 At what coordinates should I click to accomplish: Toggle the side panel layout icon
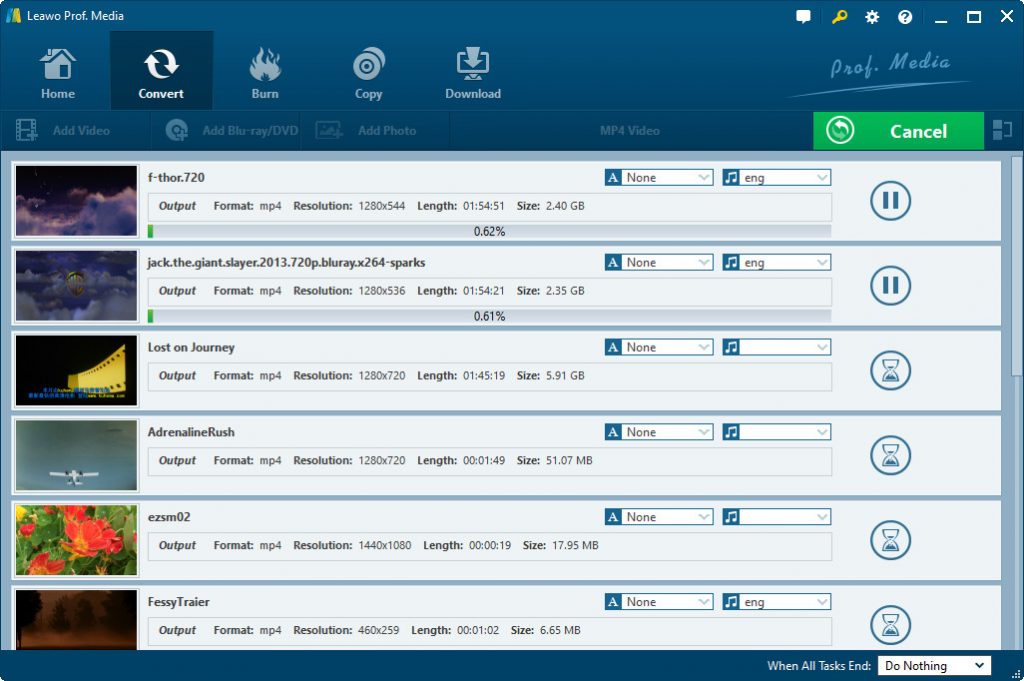tap(1002, 131)
